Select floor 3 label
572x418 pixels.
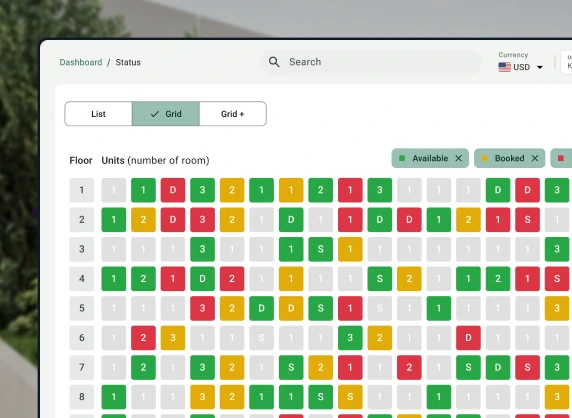(82, 249)
